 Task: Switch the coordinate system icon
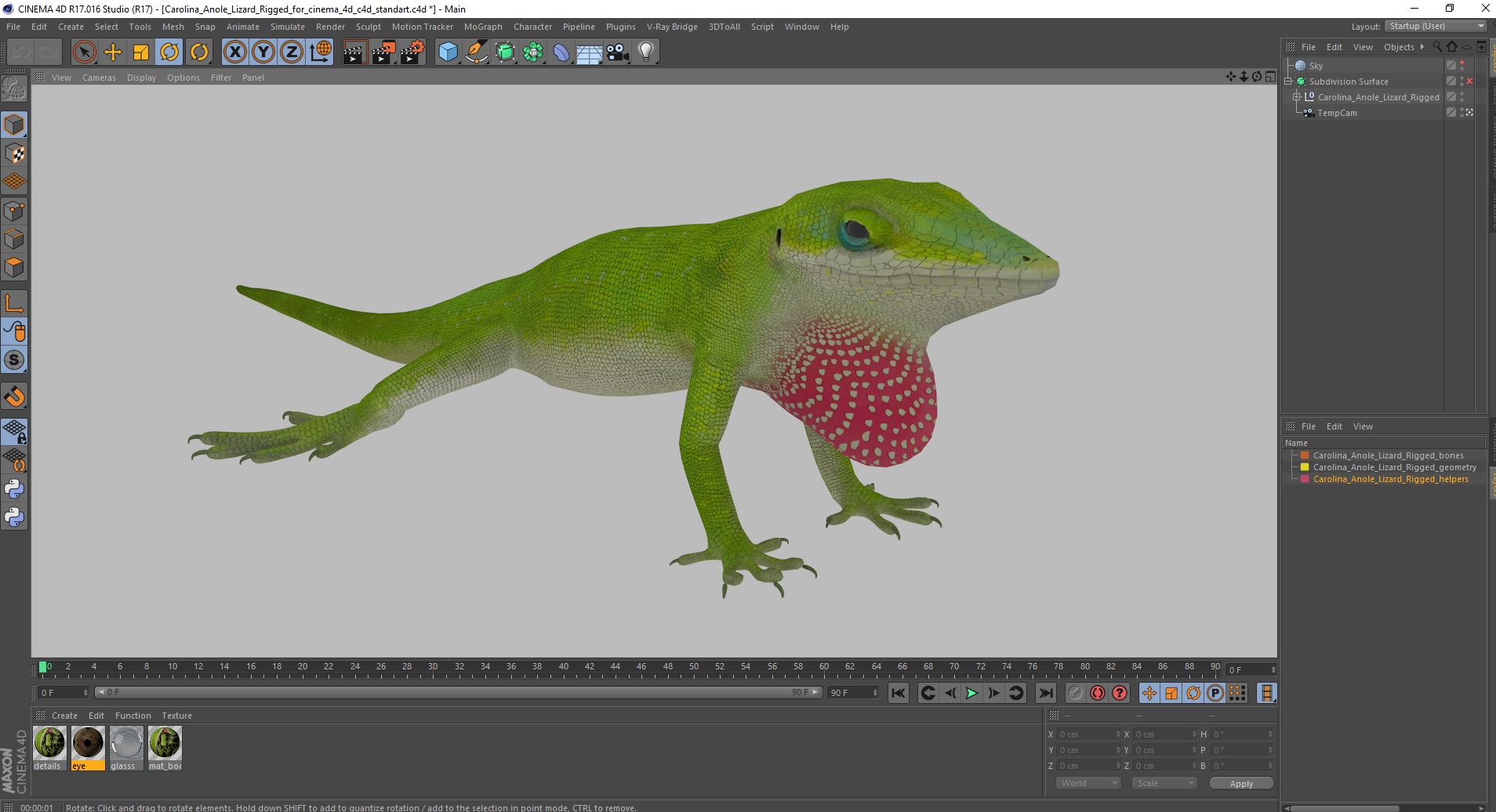[321, 53]
